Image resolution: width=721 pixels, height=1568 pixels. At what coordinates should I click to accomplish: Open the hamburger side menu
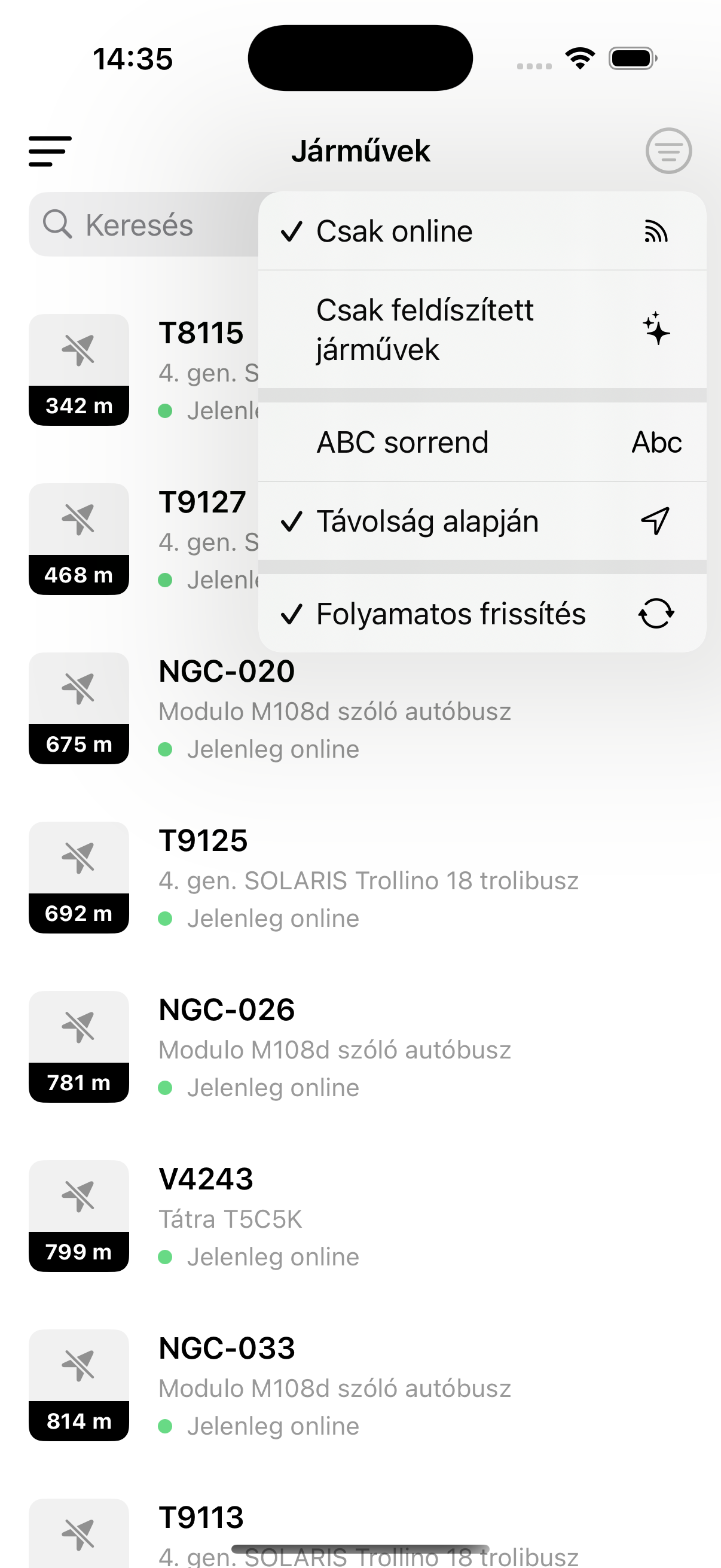(50, 151)
